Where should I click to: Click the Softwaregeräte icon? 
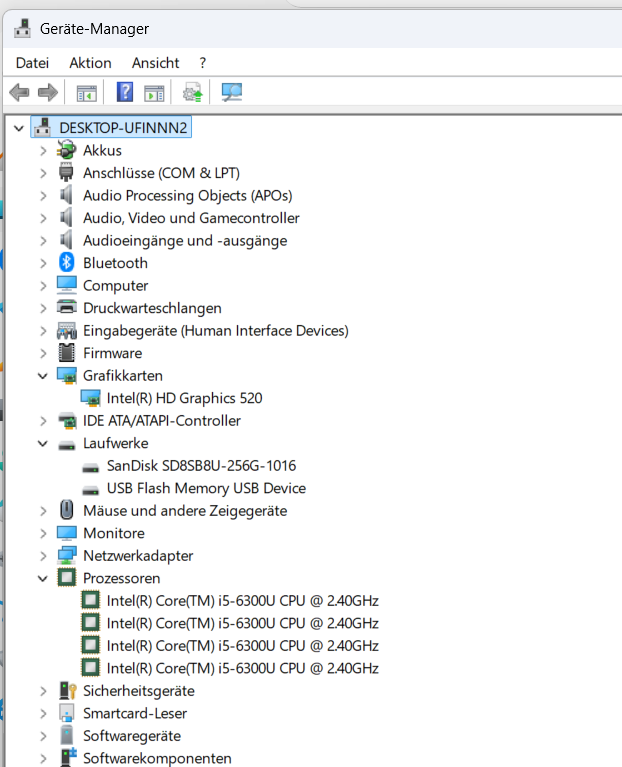tap(67, 735)
